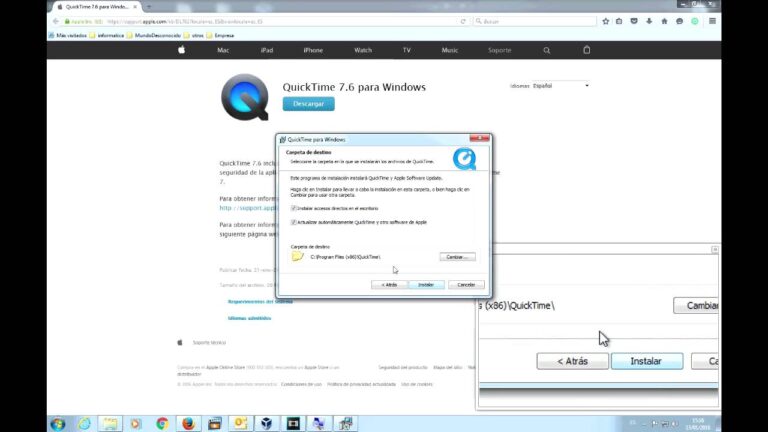
Task: Open 'Más visitados' bookmark
Action: click(x=68, y=35)
